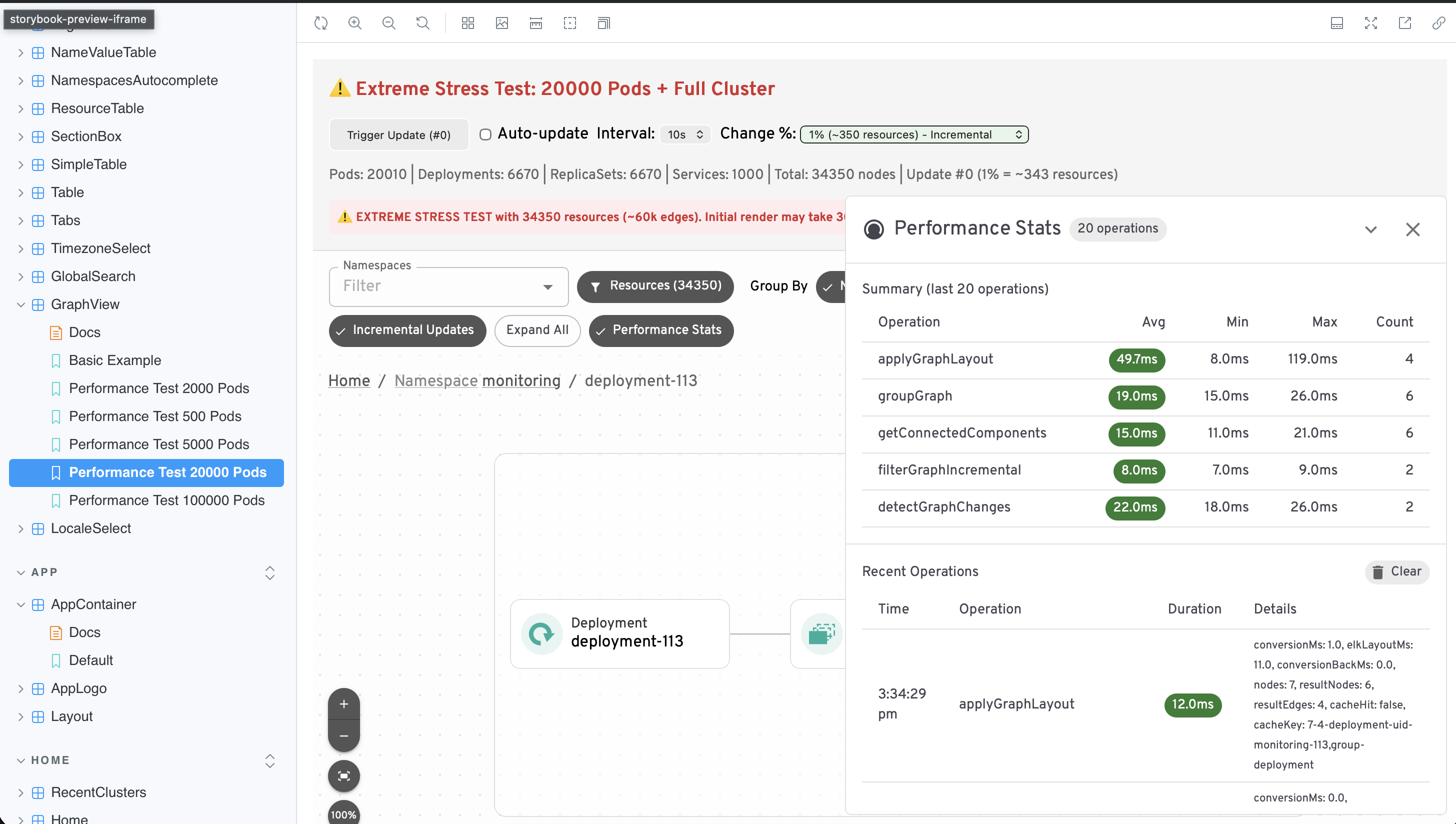The image size is (1456, 824).
Task: Click the zoom out magnifier in the toolbar
Action: tap(389, 23)
